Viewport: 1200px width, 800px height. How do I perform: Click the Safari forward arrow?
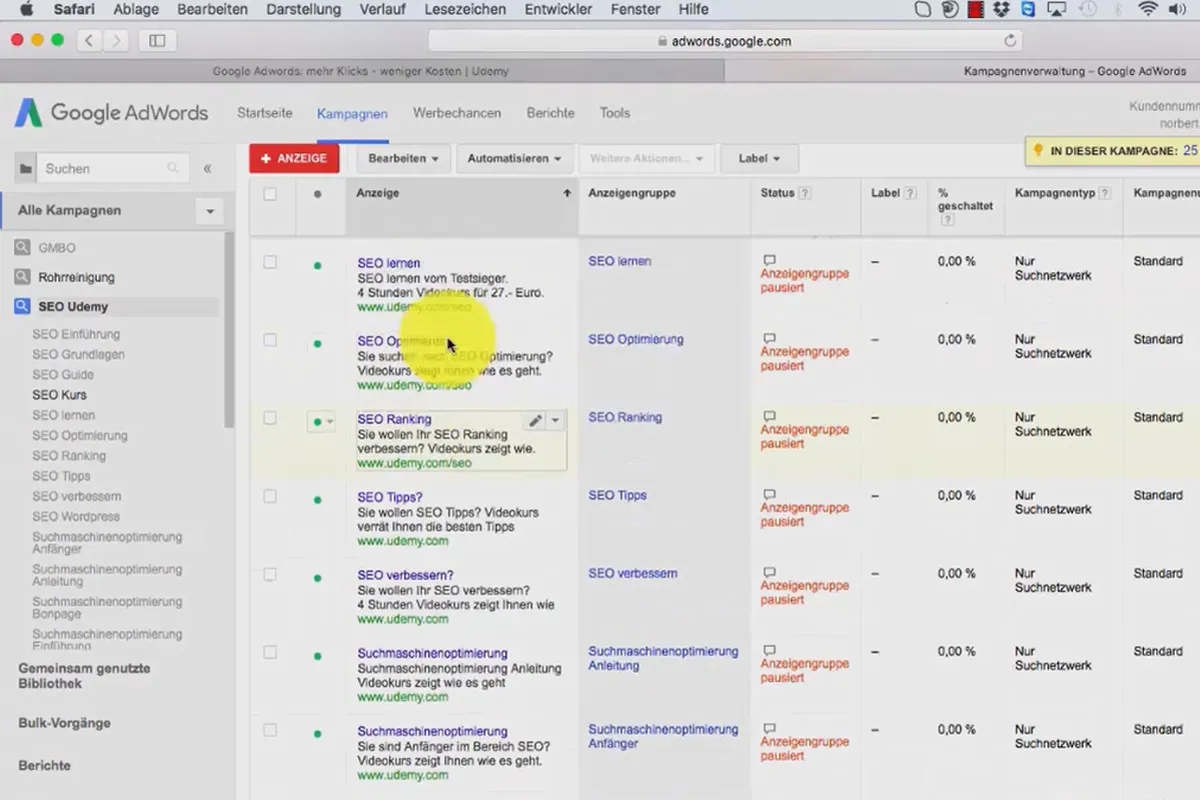coord(117,41)
